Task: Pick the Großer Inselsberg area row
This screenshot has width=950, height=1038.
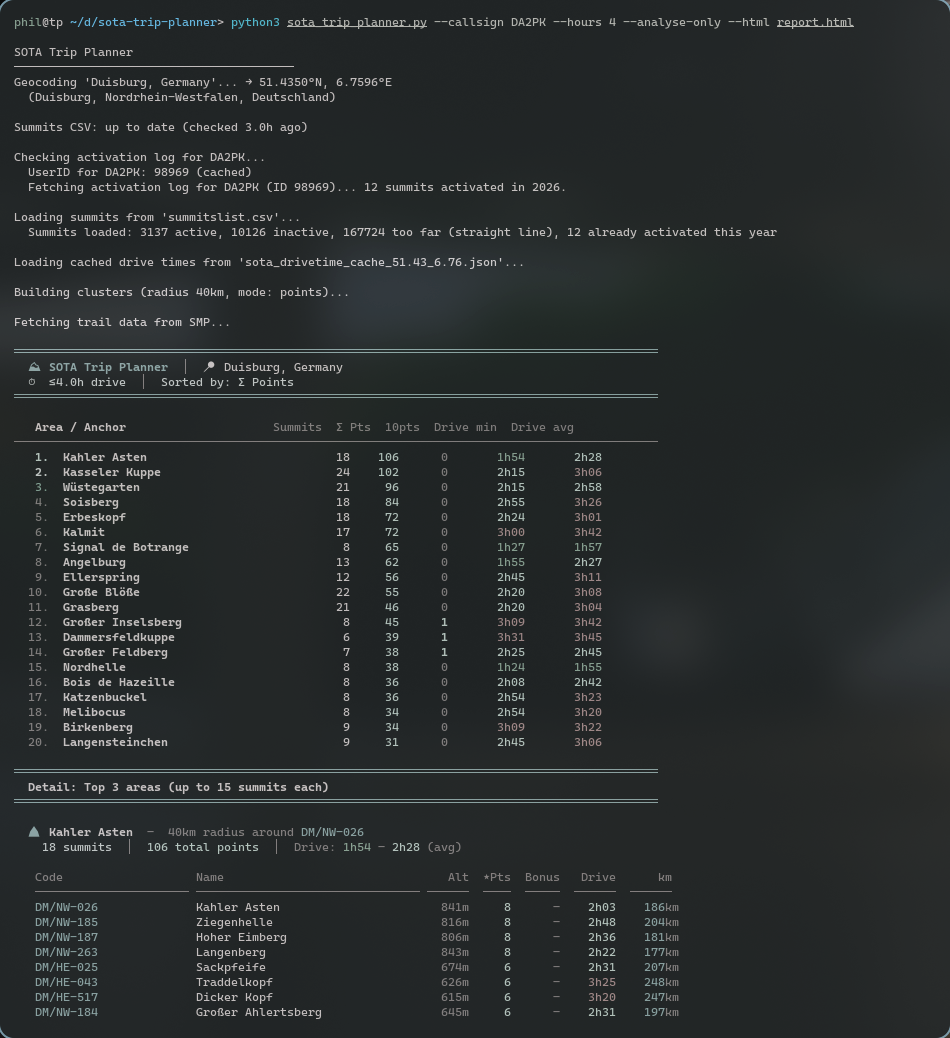Action: [122, 622]
